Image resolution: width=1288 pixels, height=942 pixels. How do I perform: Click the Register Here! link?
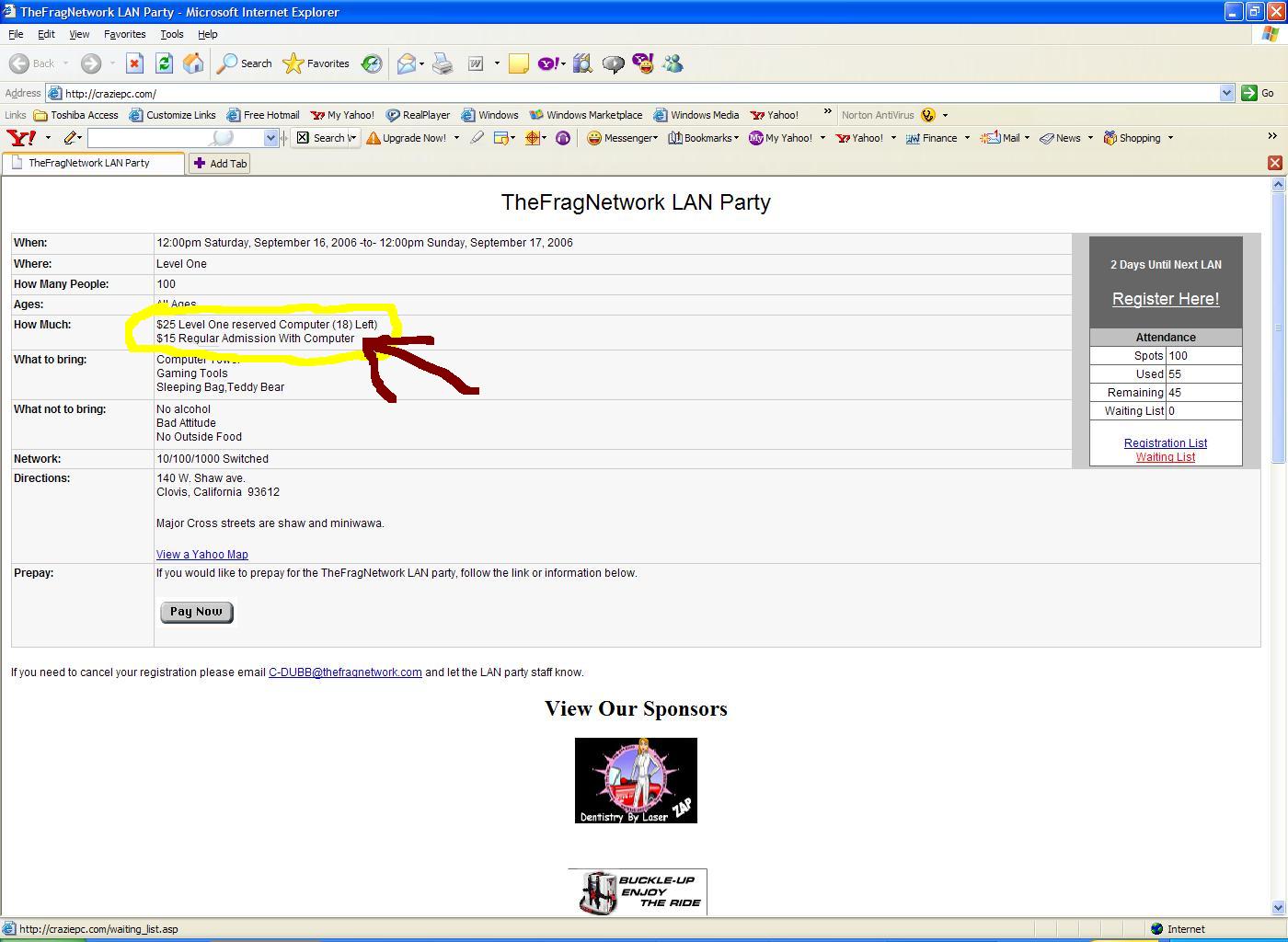point(1165,299)
